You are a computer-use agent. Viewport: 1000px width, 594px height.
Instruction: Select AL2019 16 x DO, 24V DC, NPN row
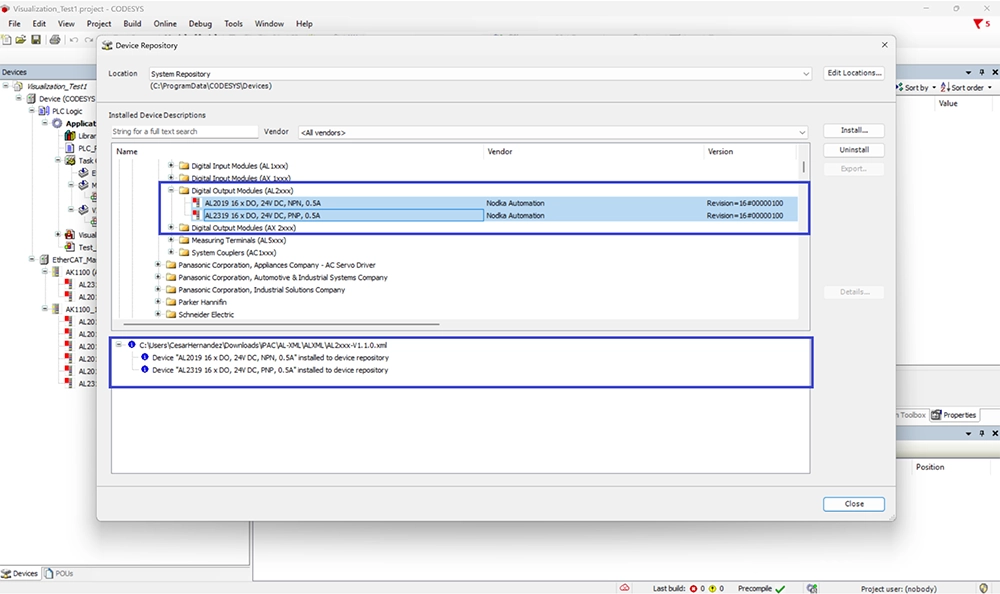494,203
